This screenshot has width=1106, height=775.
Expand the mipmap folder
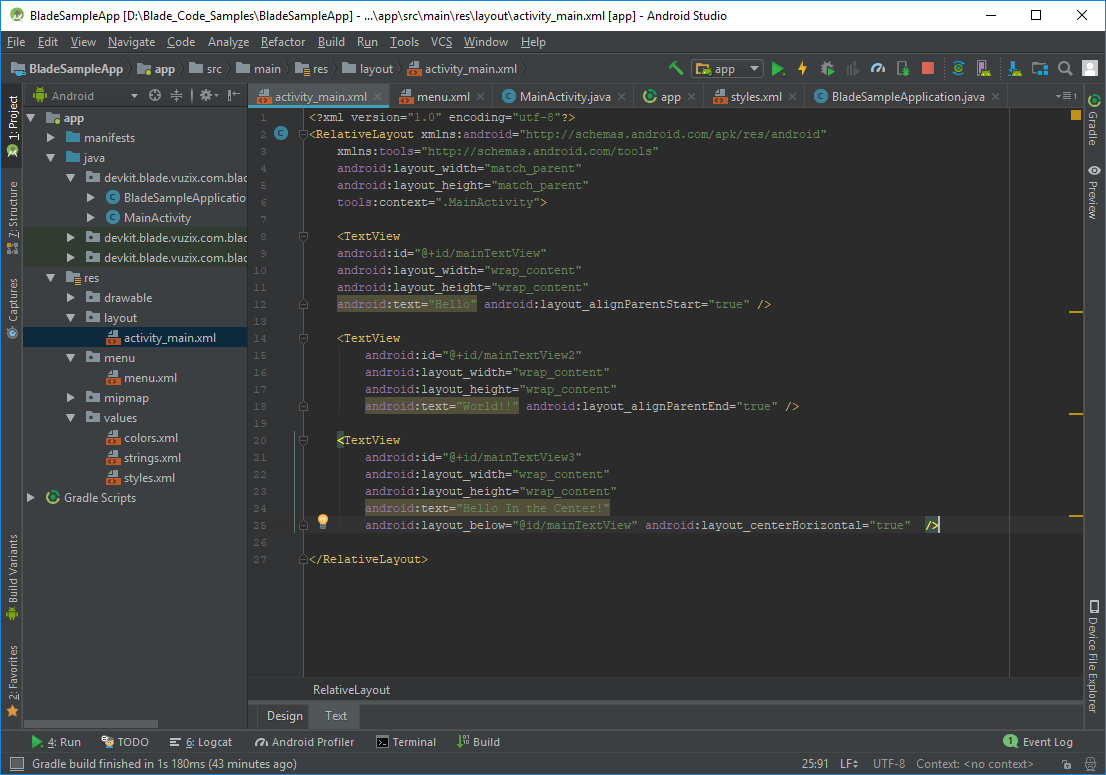[x=71, y=398]
